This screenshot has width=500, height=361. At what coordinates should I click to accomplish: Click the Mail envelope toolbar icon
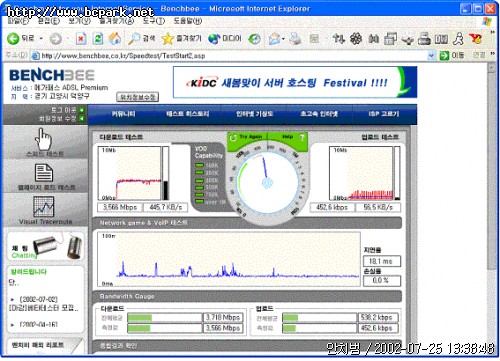click(x=274, y=39)
